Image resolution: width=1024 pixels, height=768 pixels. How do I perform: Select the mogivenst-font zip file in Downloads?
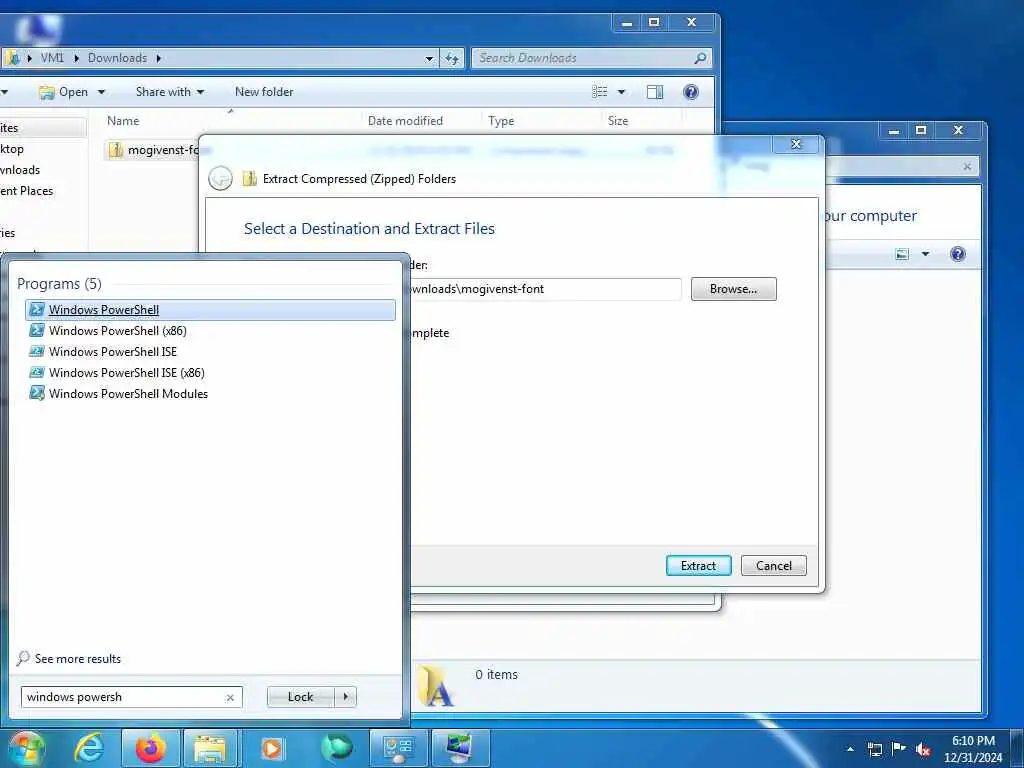[x=153, y=150]
